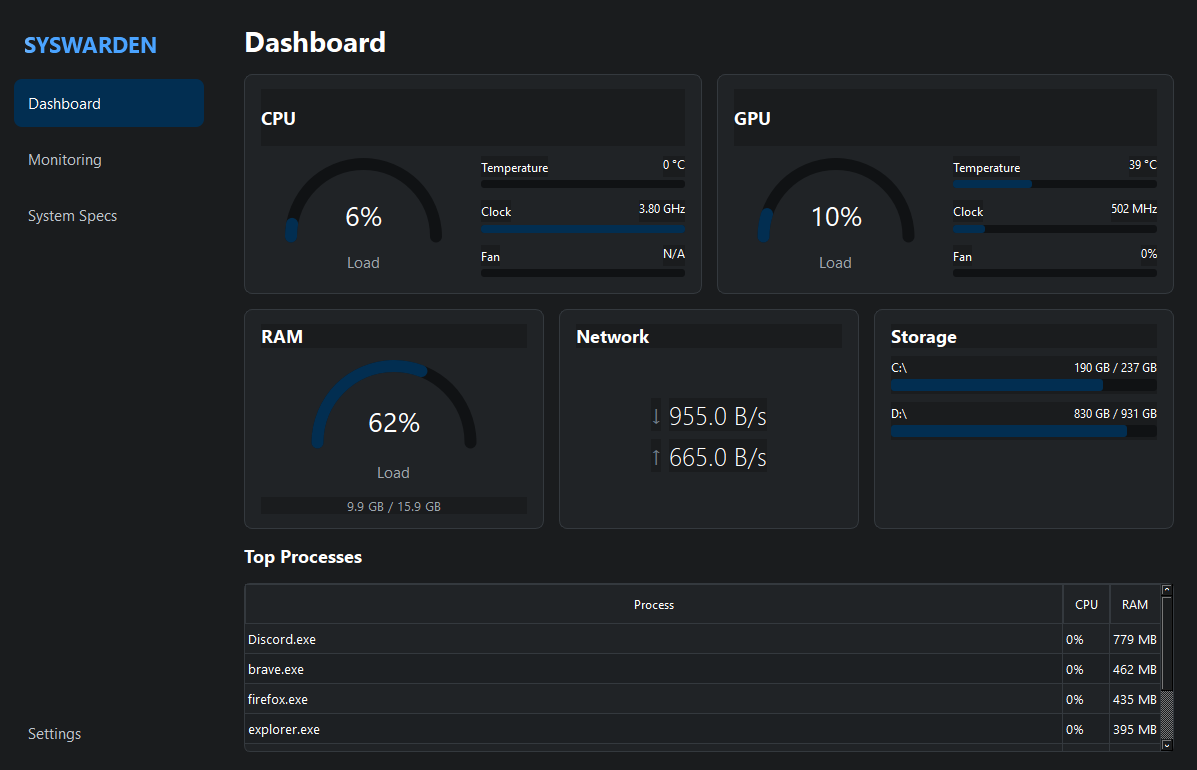Click the SYSWARDEN logo
1197x770 pixels.
(x=90, y=45)
